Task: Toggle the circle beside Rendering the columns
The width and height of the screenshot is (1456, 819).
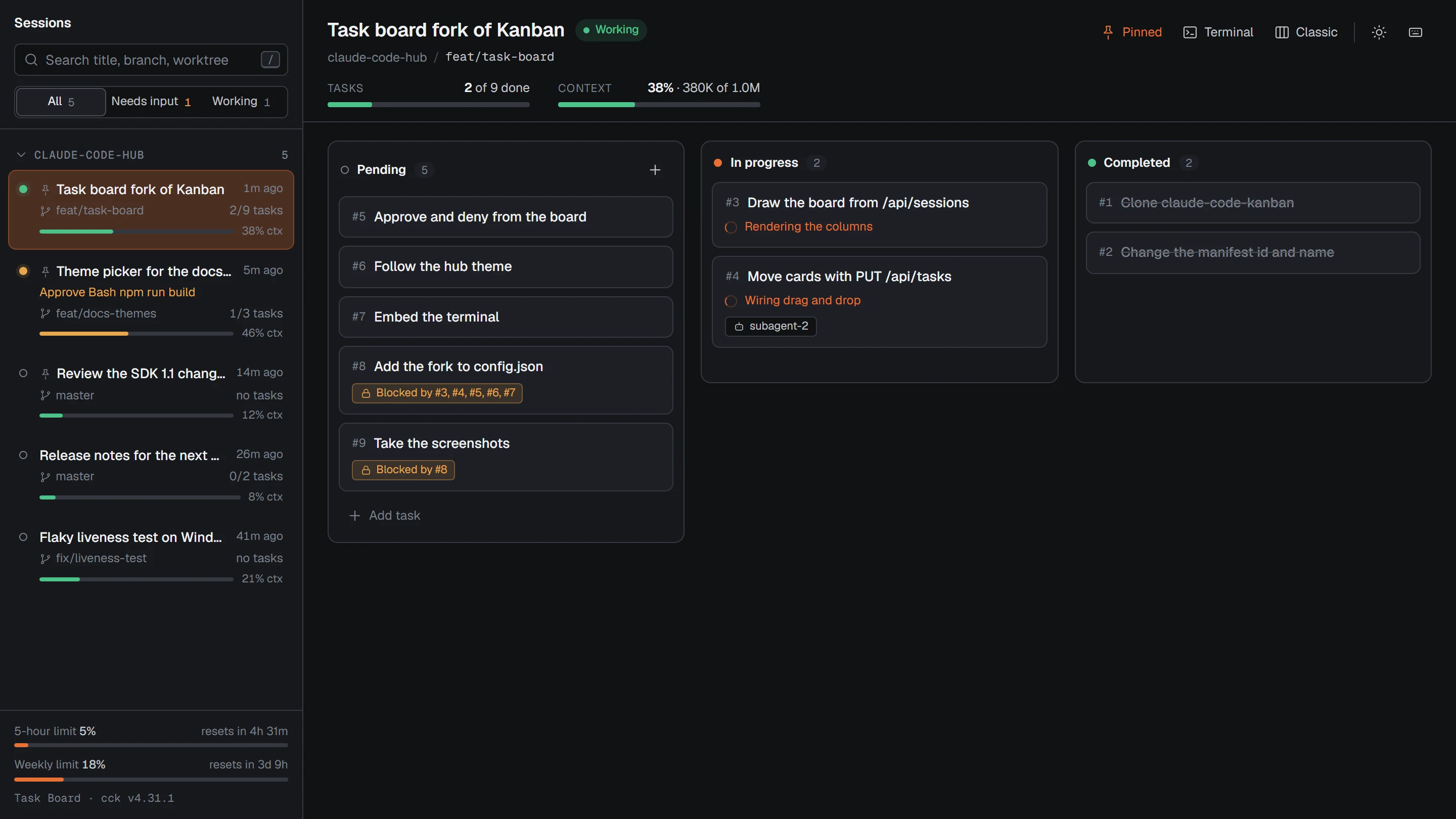Action: click(731, 227)
